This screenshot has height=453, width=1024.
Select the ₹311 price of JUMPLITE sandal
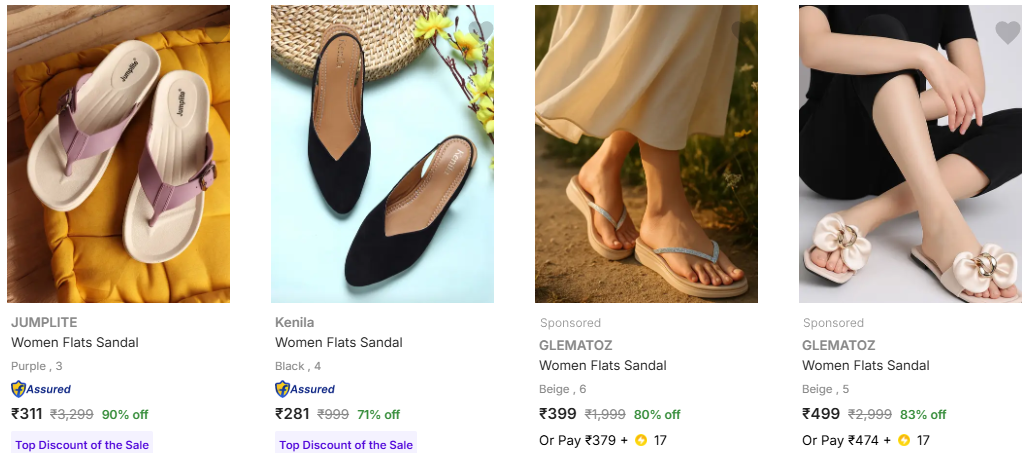[x=27, y=413]
